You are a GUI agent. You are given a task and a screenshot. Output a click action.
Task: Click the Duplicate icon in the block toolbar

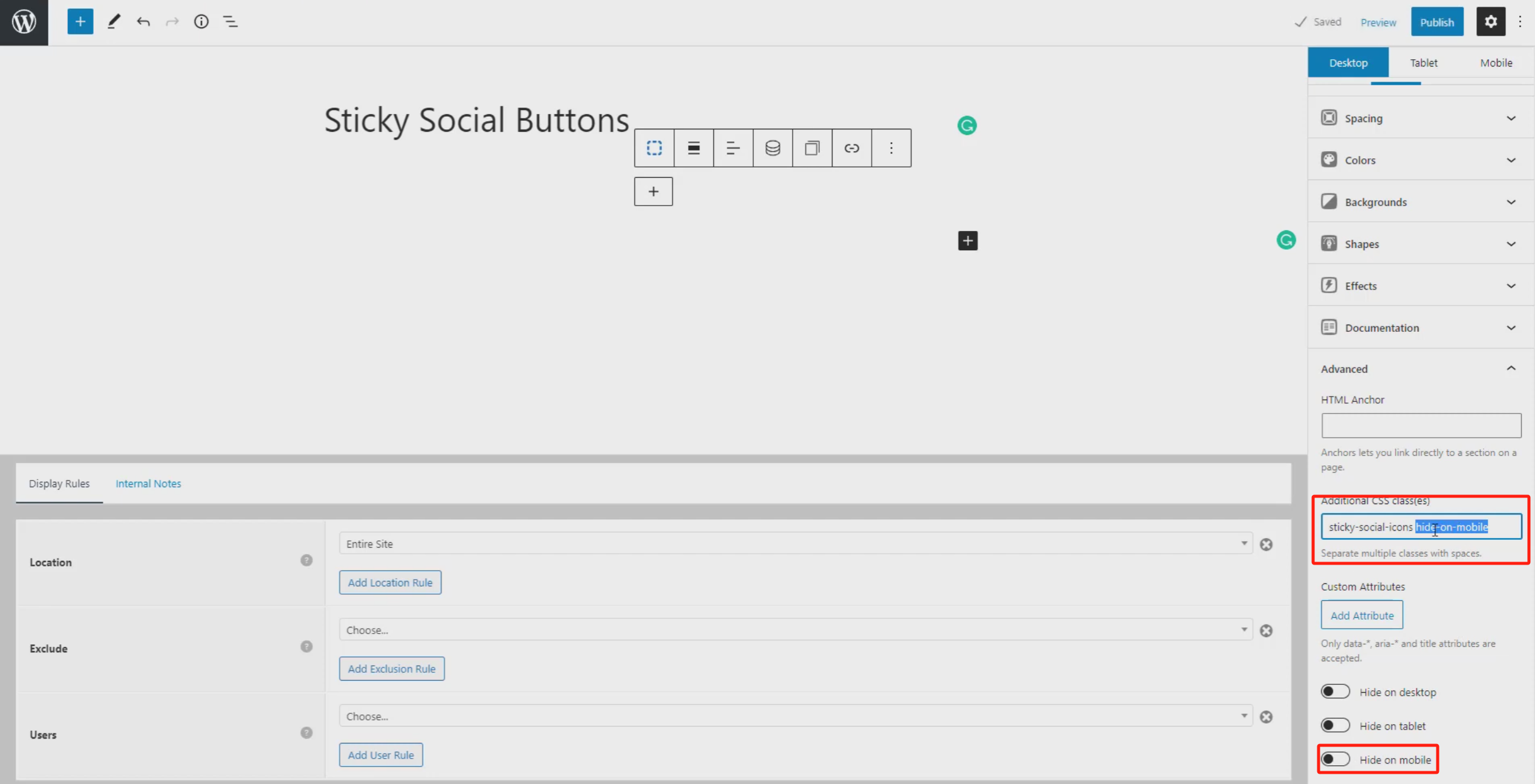[x=812, y=147]
